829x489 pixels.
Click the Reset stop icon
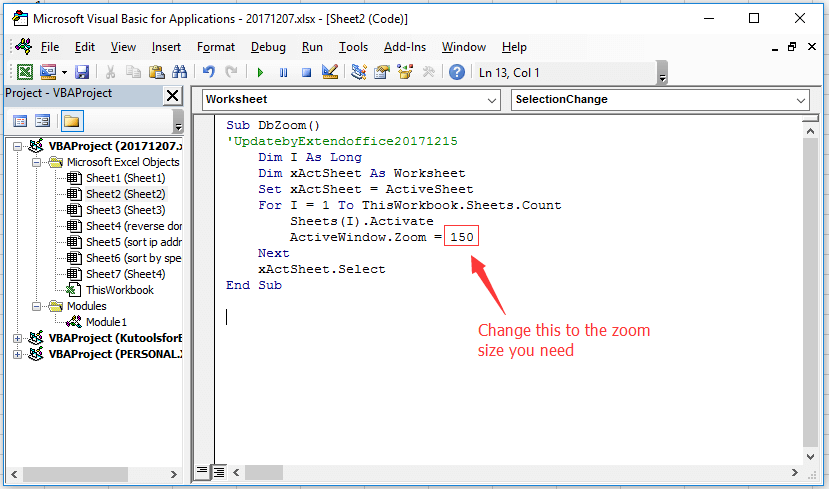[x=306, y=72]
